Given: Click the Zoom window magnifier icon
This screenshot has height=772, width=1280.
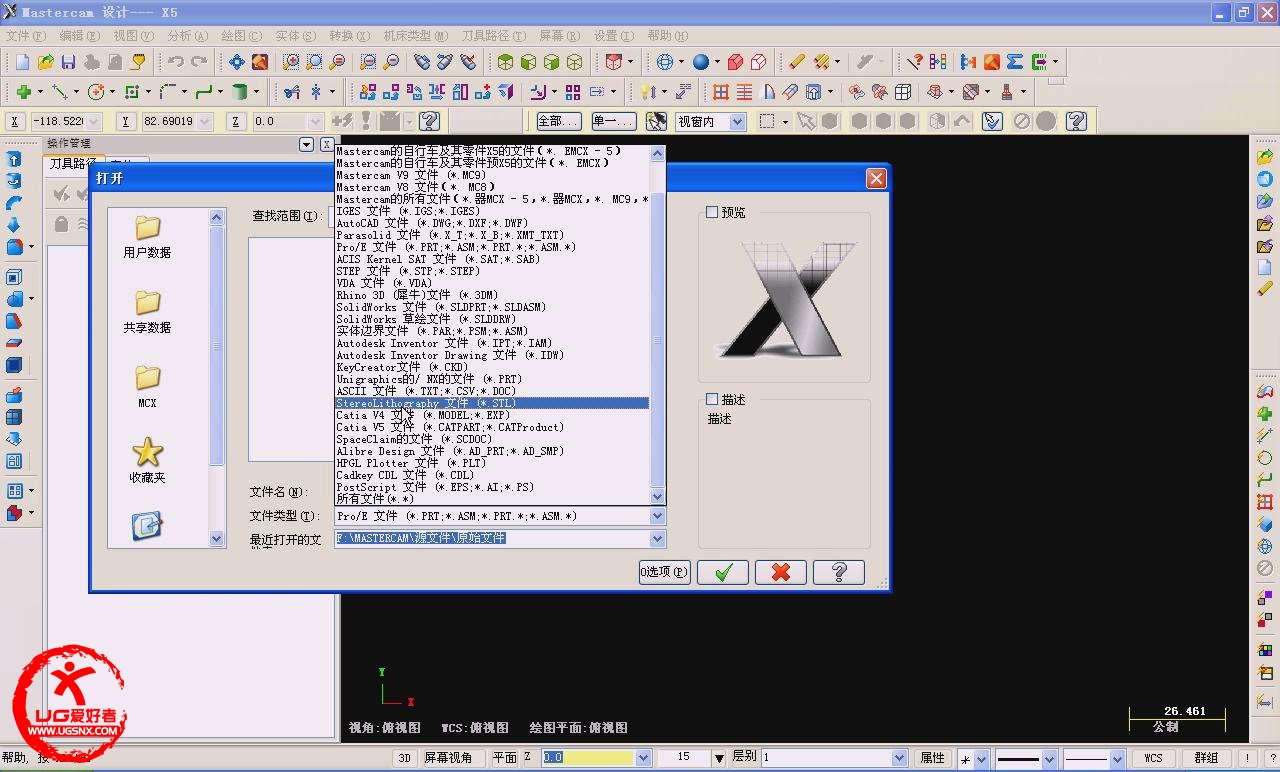Looking at the screenshot, I should 291,62.
